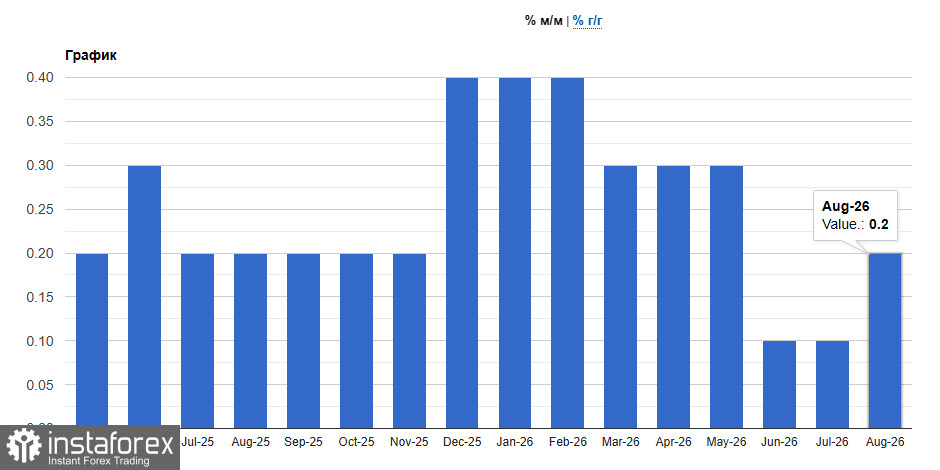This screenshot has height=470, width=940.
Task: Click the Jun-26 bar
Action: point(779,384)
